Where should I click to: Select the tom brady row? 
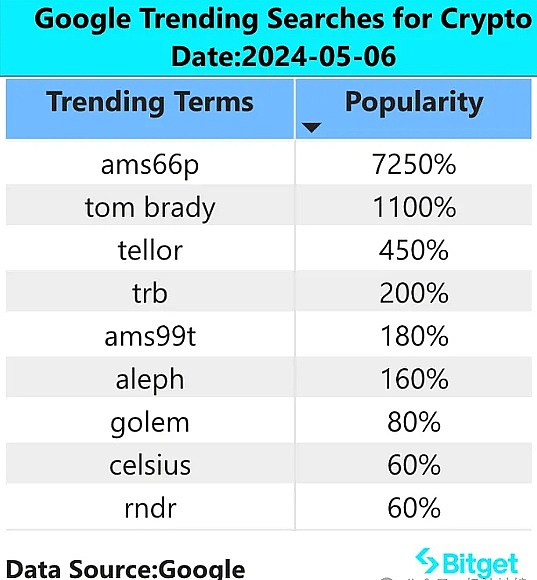click(269, 206)
